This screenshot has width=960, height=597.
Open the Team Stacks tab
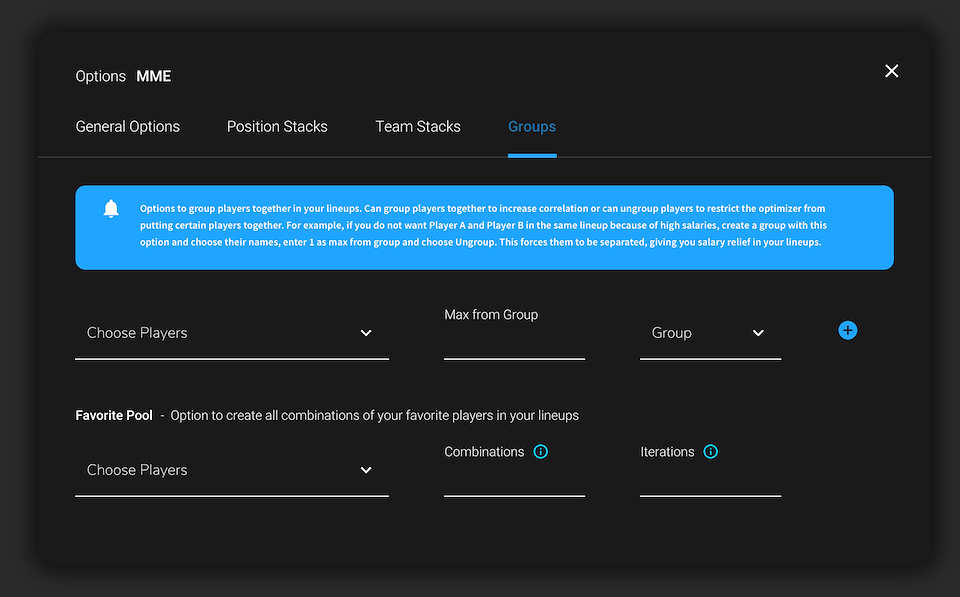(418, 127)
